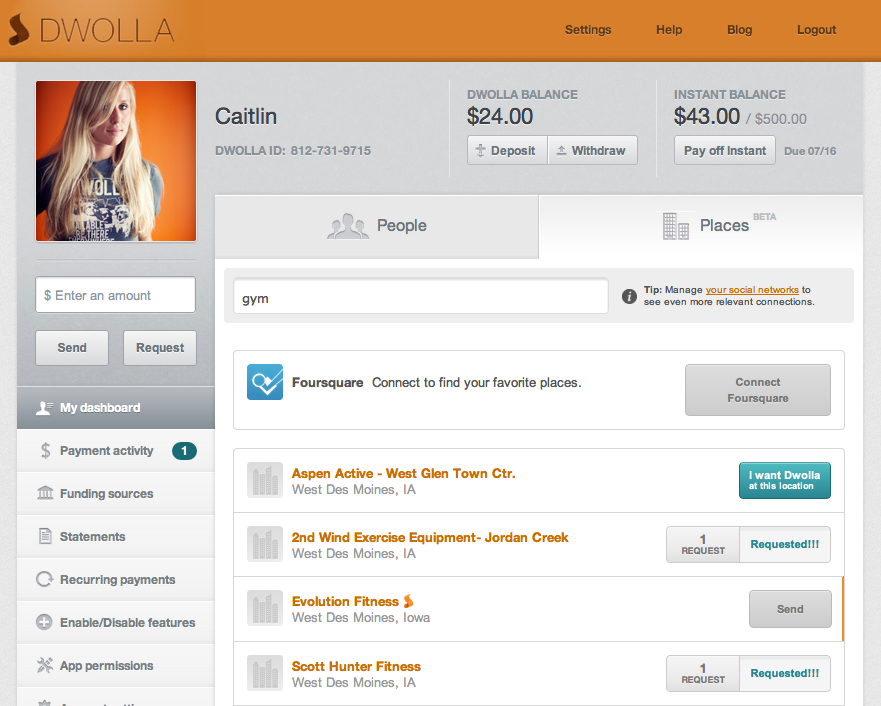Click the $24.00 Dwolla balance amount
Image resolution: width=881 pixels, height=706 pixels.
tap(500, 116)
